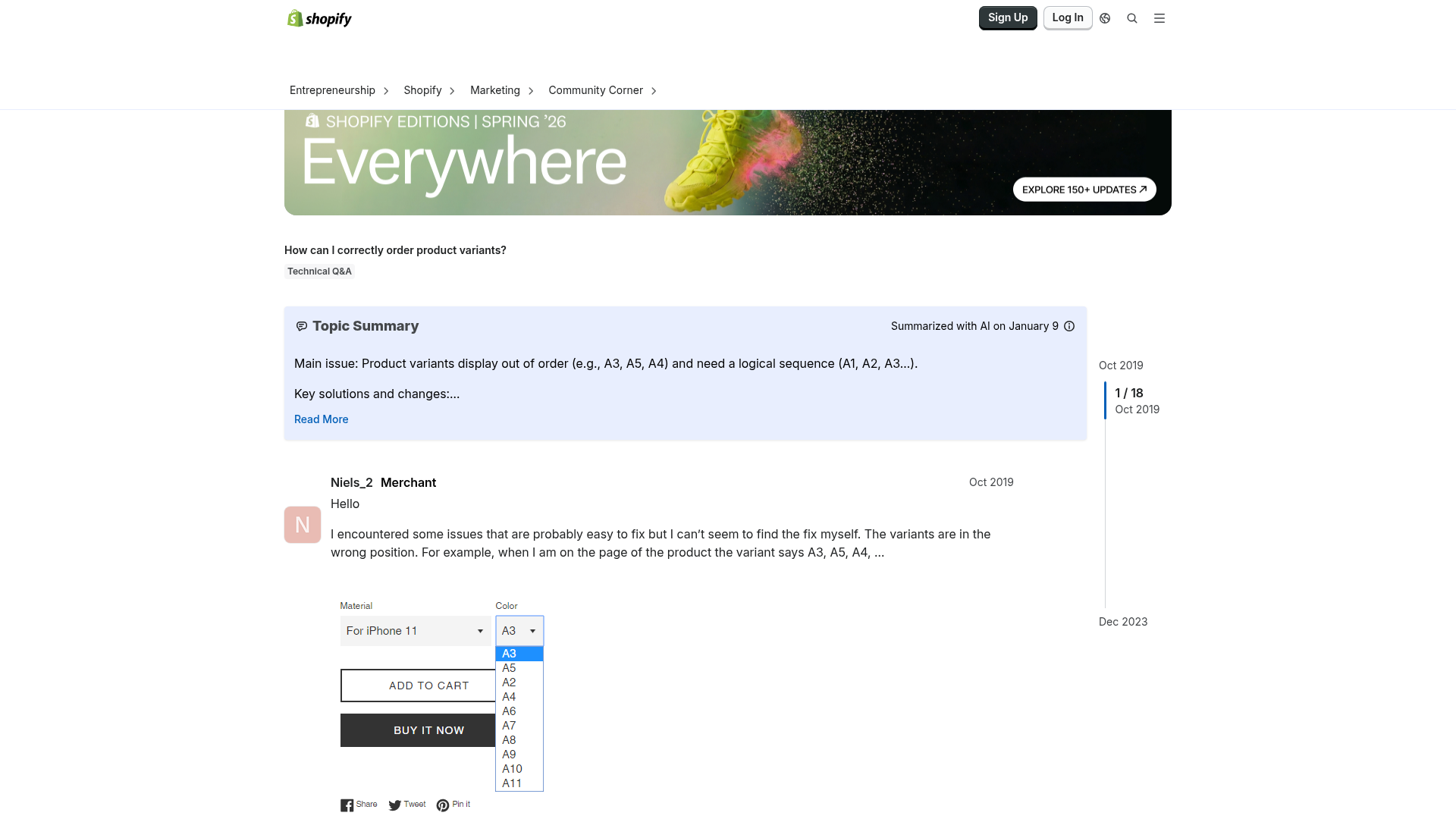
Task: Open the hamburger menu icon
Action: [1159, 18]
